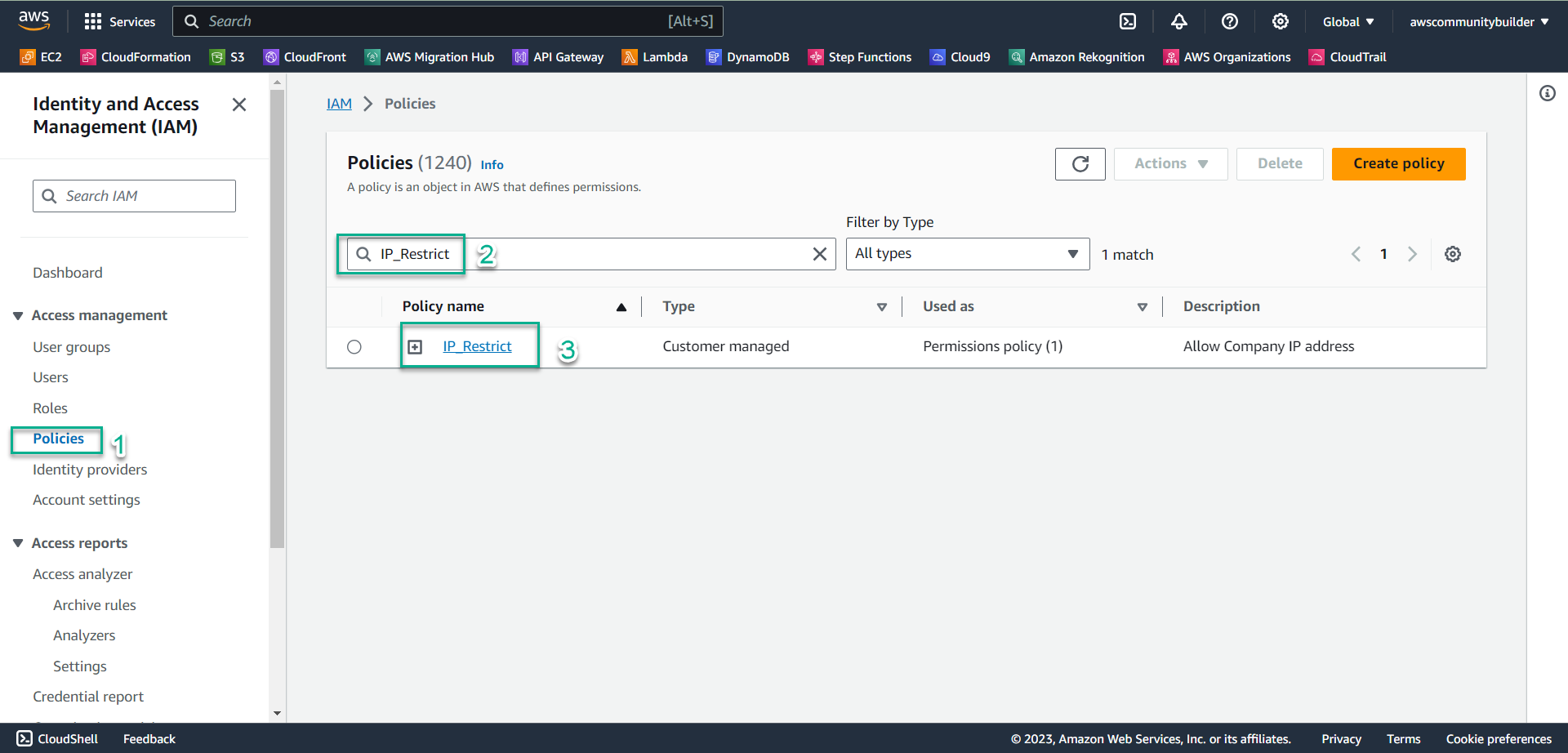Viewport: 1568px width, 753px height.
Task: Open console settings gear in the top bar
Action: click(1281, 21)
